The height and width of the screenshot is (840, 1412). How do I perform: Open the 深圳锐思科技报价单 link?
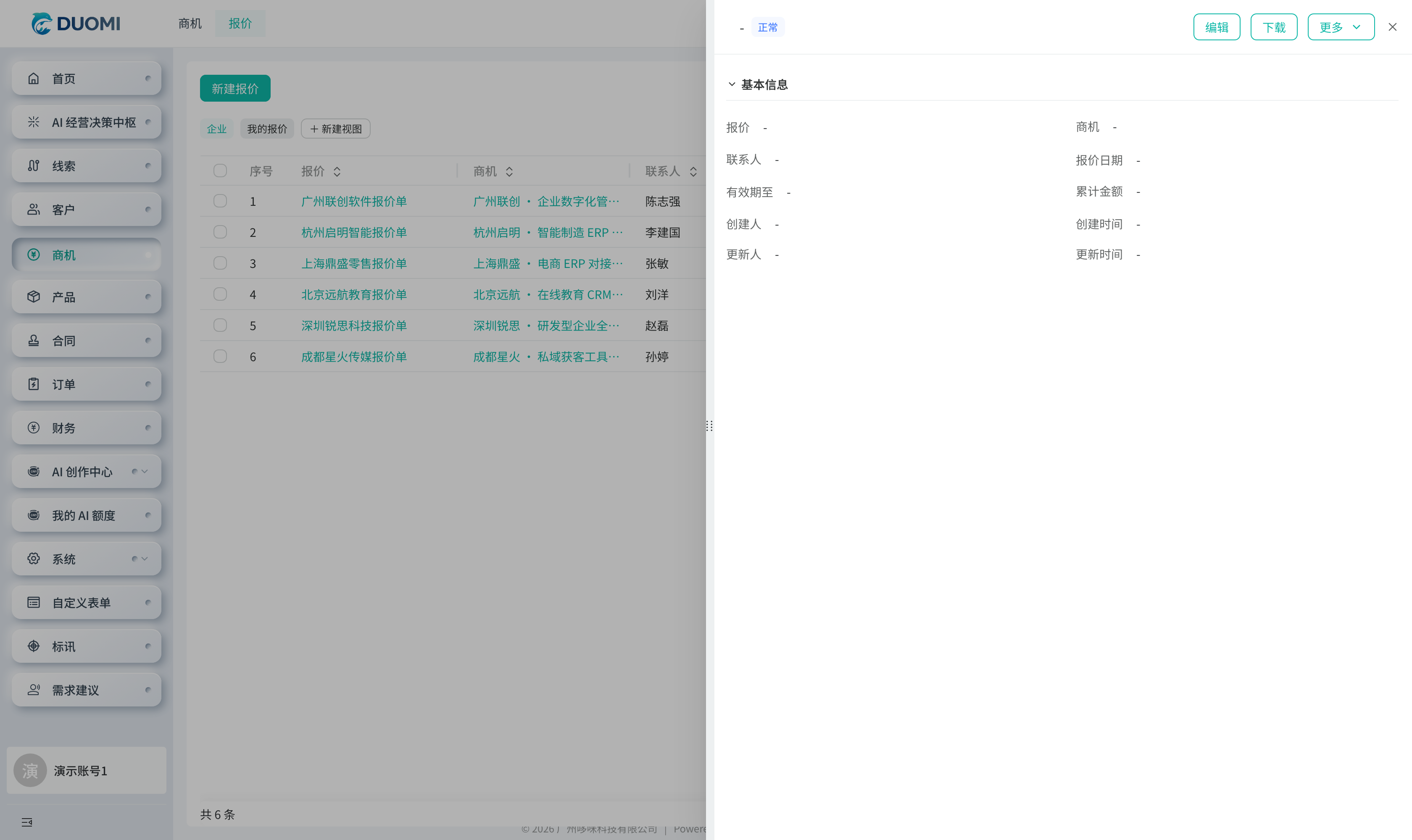[x=353, y=325]
